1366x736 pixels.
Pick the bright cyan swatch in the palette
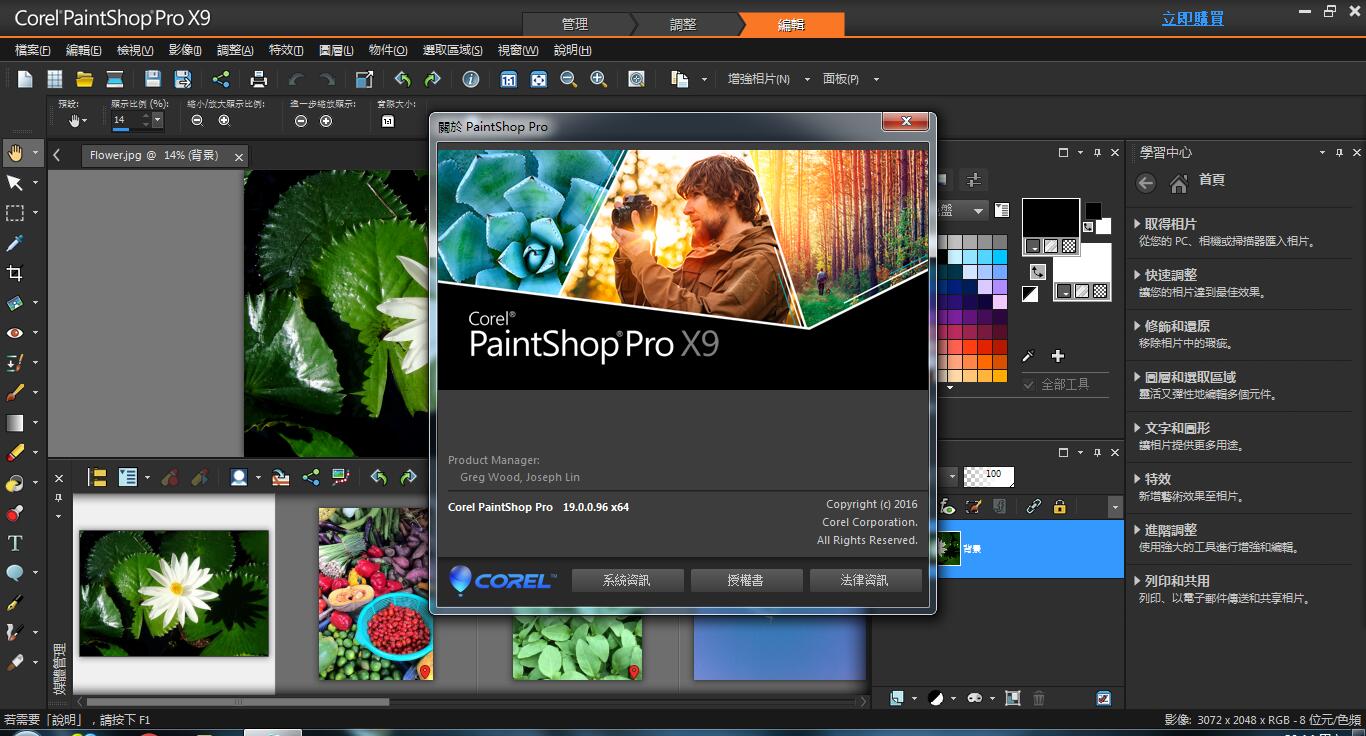(1000, 257)
